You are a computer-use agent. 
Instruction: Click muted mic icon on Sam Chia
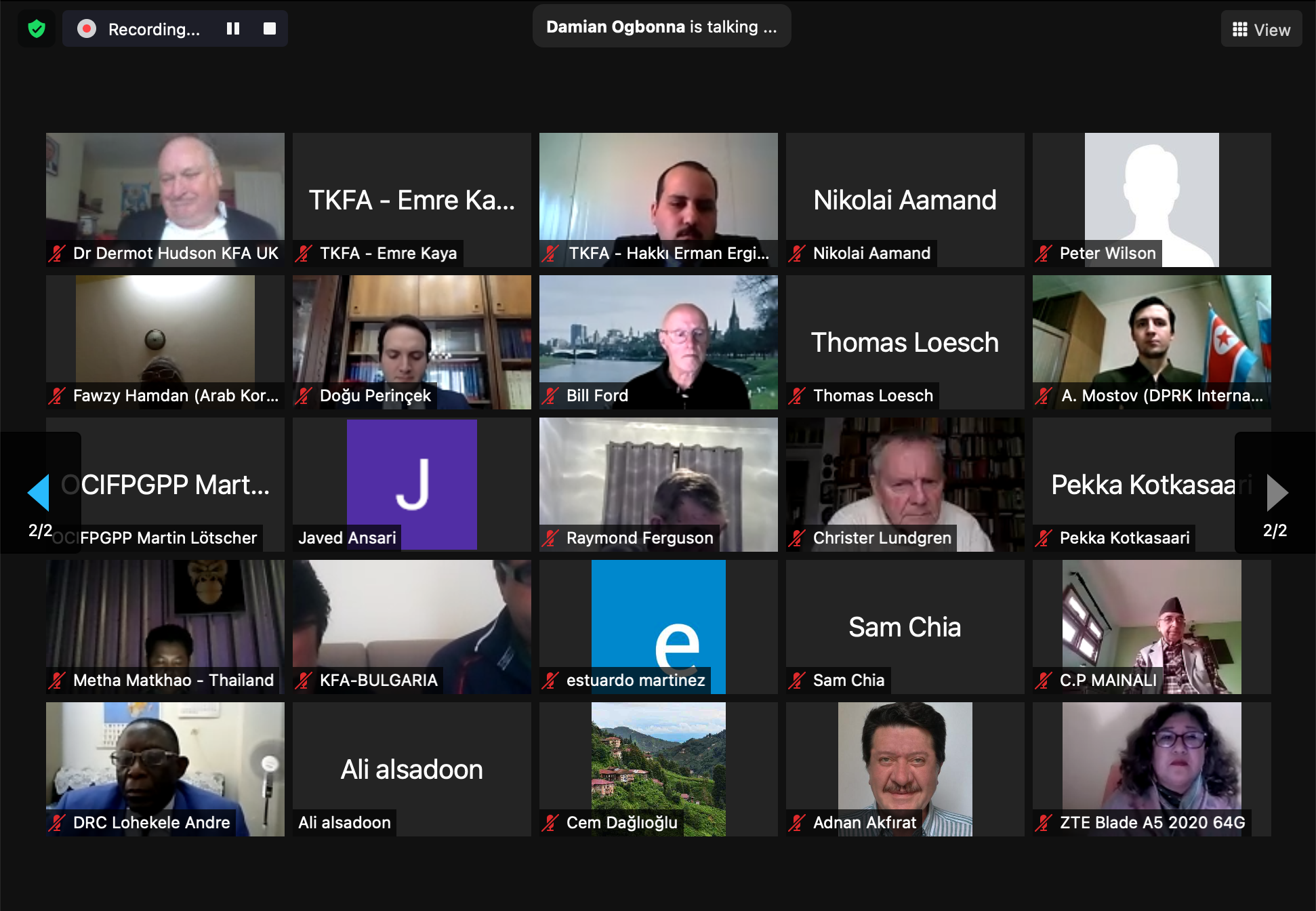[798, 680]
